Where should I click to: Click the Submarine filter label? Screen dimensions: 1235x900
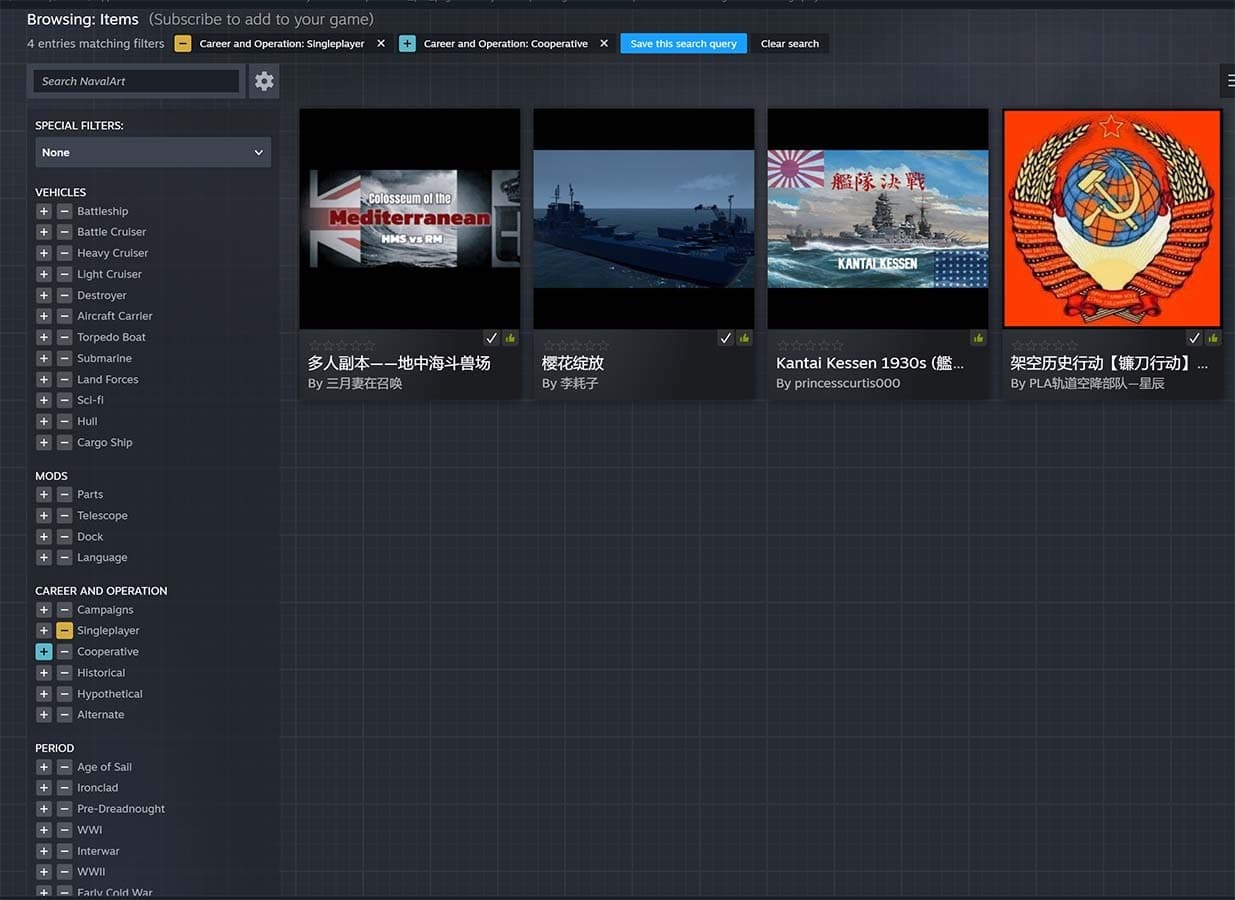pyautogui.click(x=105, y=358)
